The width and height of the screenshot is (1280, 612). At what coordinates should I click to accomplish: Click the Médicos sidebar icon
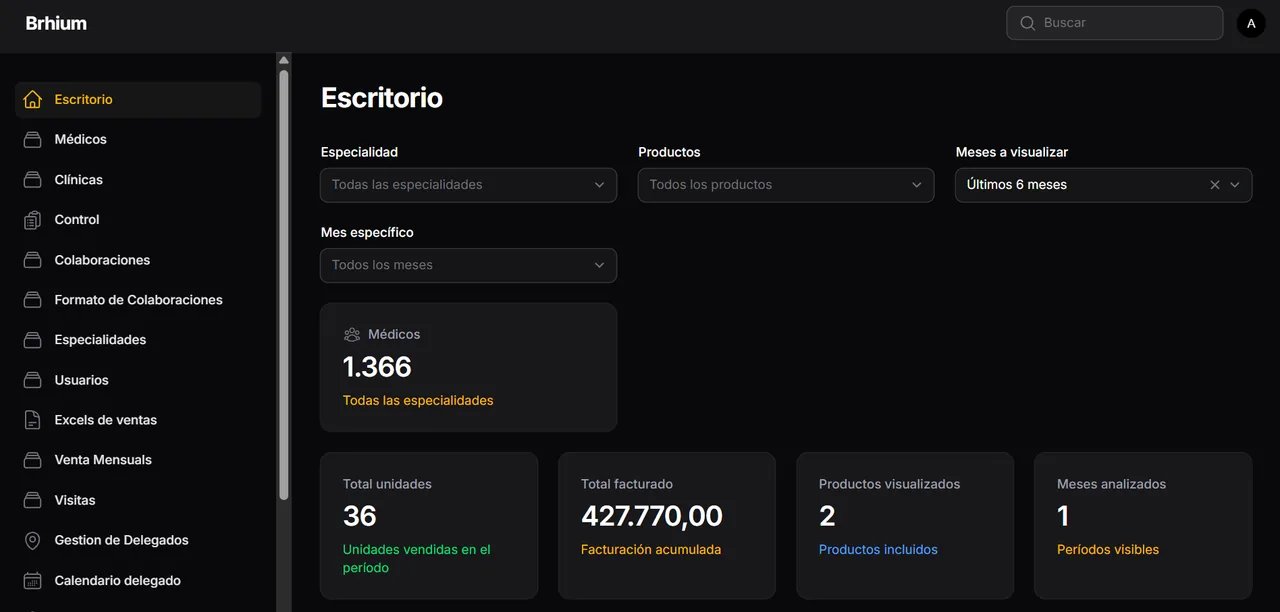point(33,140)
